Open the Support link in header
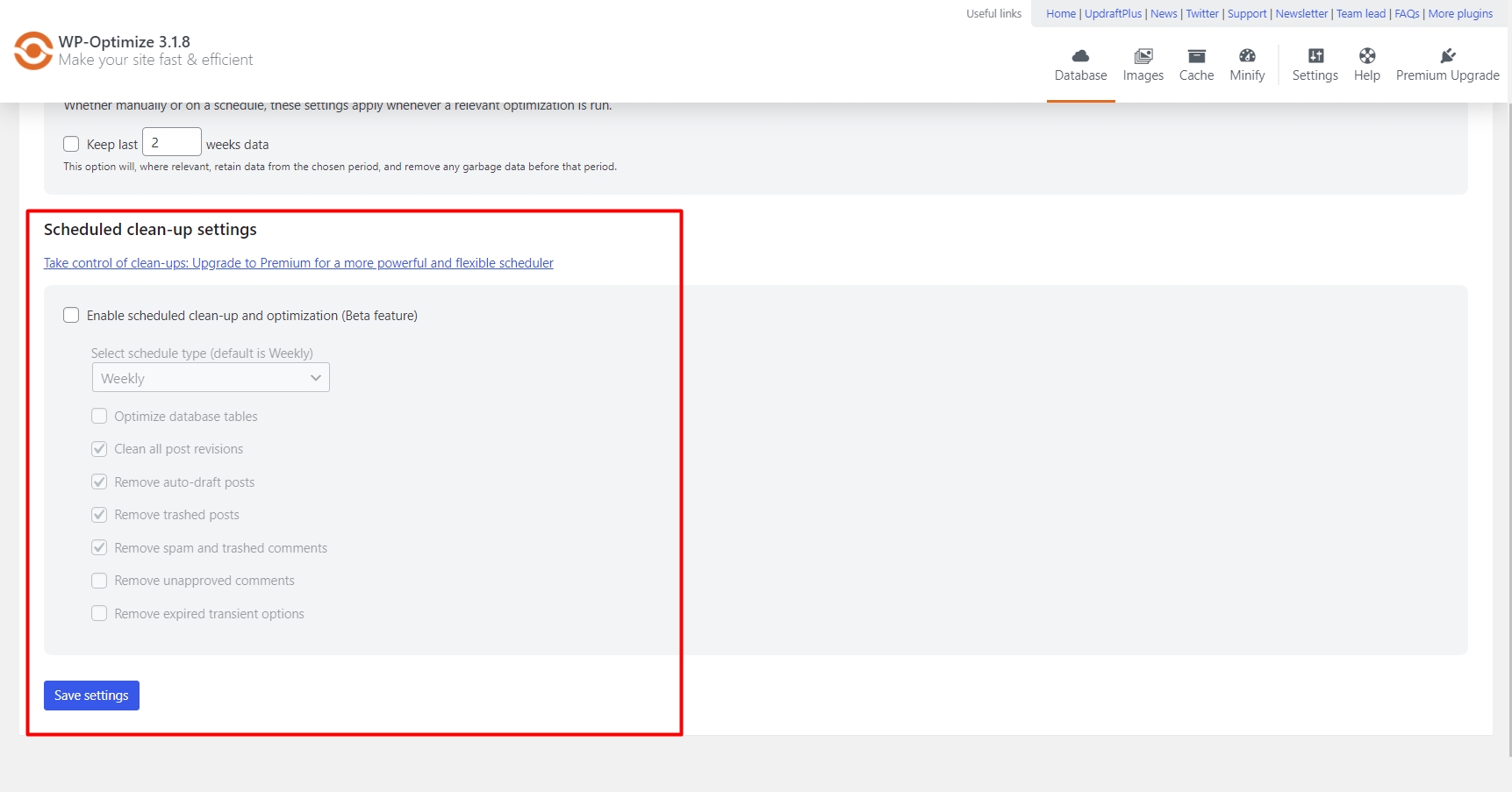This screenshot has width=1512, height=792. click(x=1247, y=13)
